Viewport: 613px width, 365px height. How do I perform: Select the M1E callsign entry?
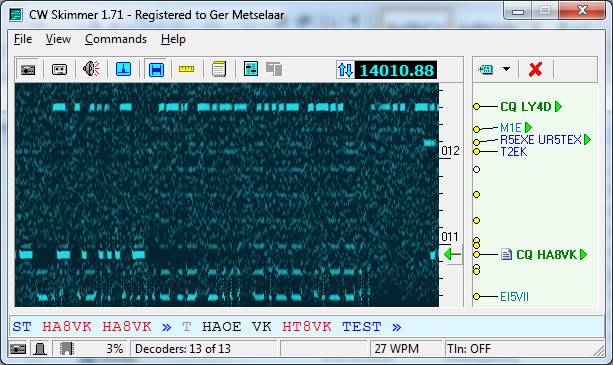pyautogui.click(x=511, y=128)
